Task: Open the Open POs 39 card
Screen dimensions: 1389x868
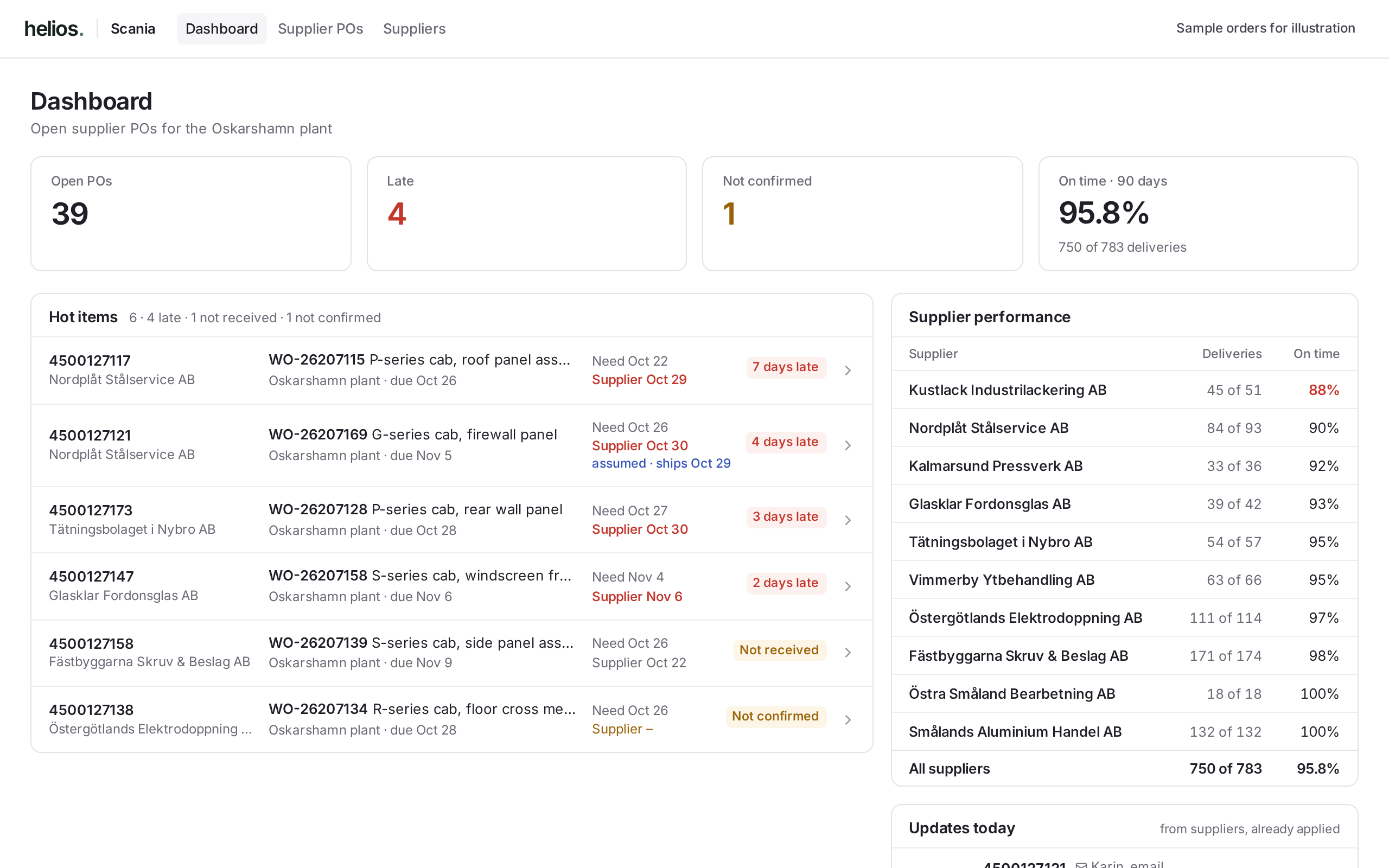Action: pyautogui.click(x=190, y=214)
